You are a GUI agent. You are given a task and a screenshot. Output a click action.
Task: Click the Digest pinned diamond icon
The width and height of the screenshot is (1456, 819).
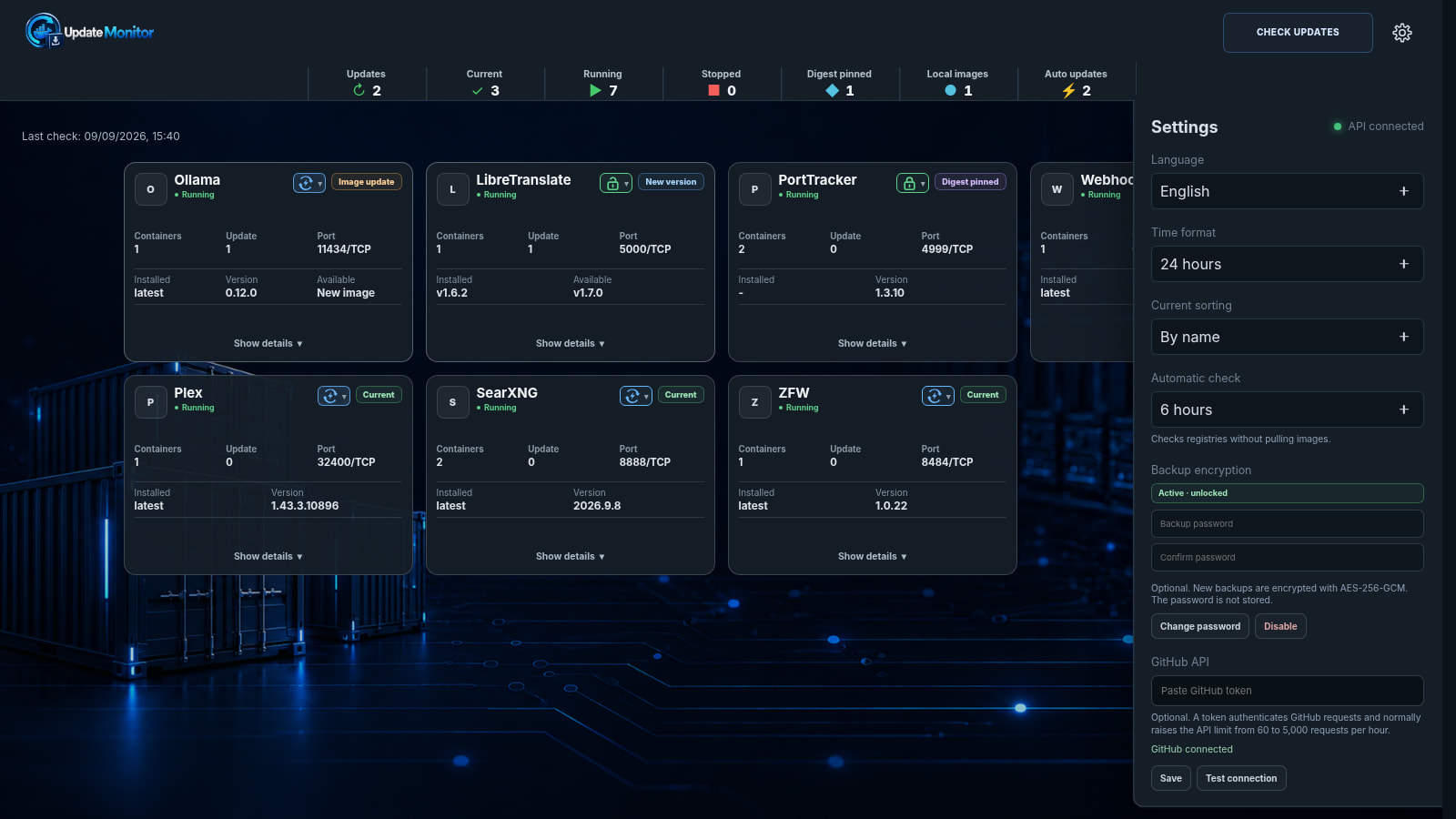click(x=832, y=90)
